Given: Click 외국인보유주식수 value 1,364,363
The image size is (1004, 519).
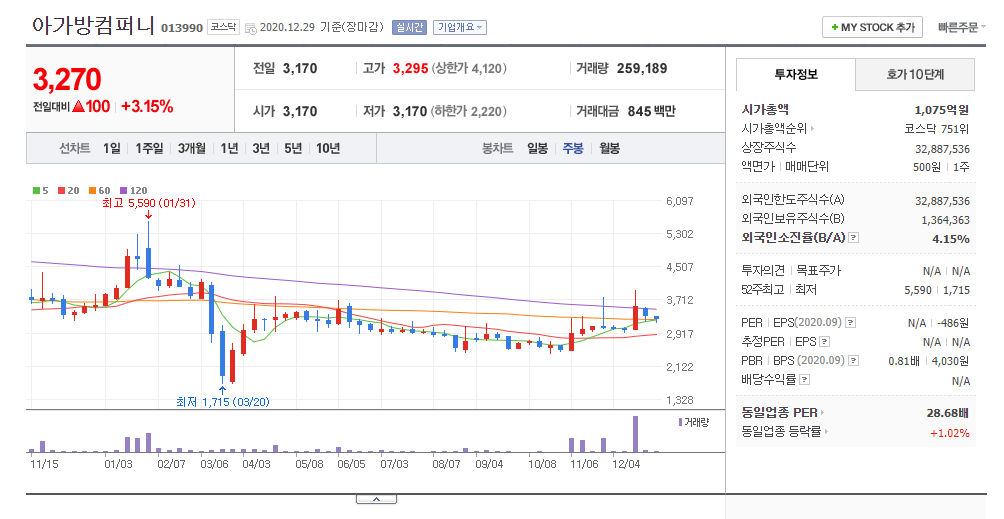Looking at the screenshot, I should (x=946, y=220).
